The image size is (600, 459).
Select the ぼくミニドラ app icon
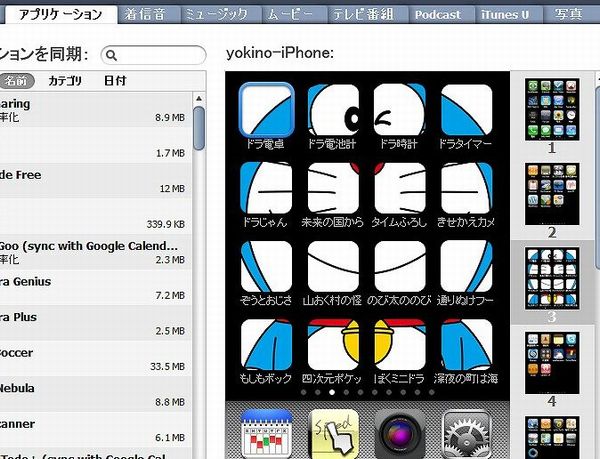(399, 345)
